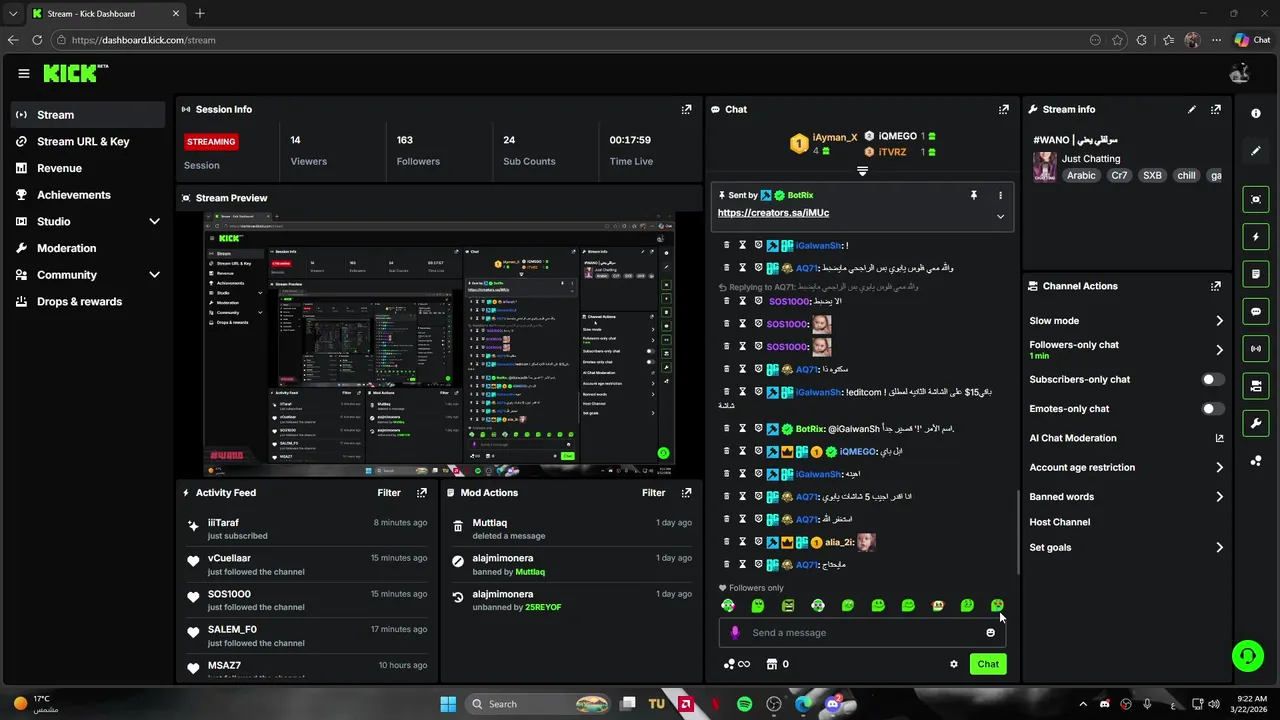Click the chat scrollbar

point(1018,532)
